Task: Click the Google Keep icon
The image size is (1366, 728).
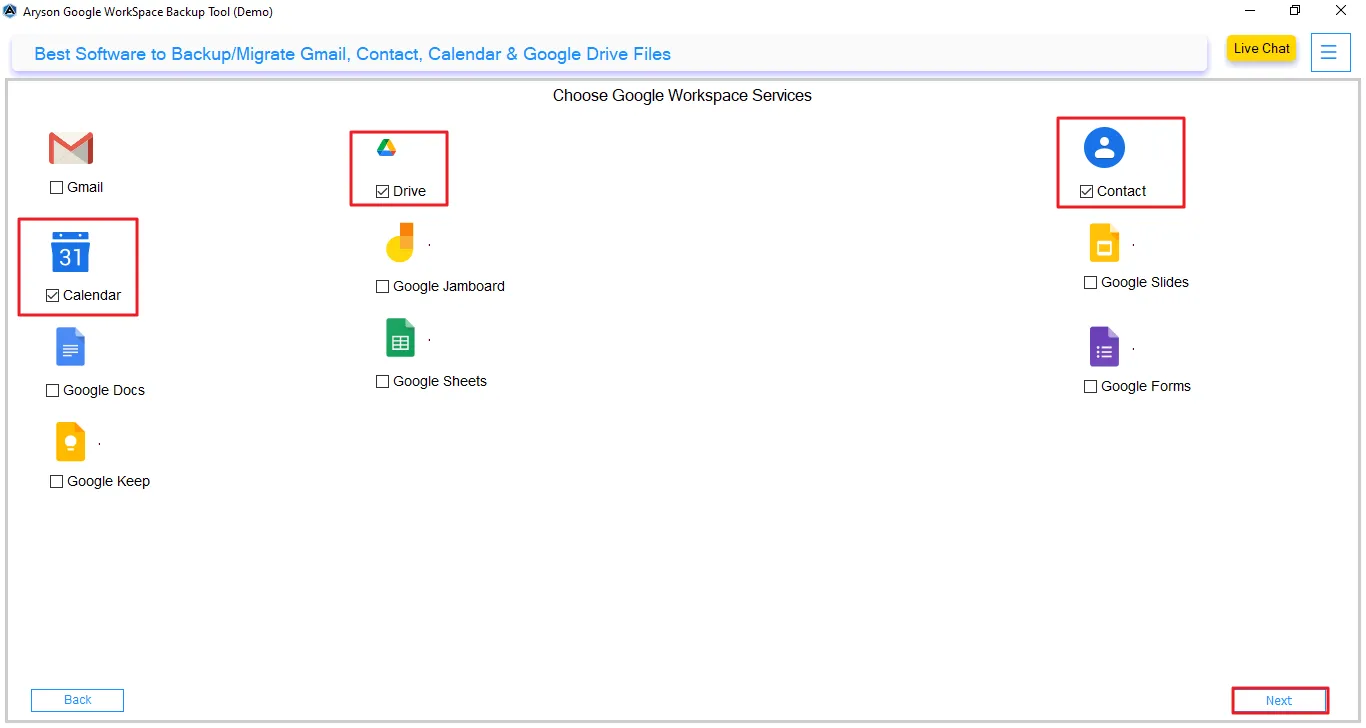Action: (x=70, y=442)
